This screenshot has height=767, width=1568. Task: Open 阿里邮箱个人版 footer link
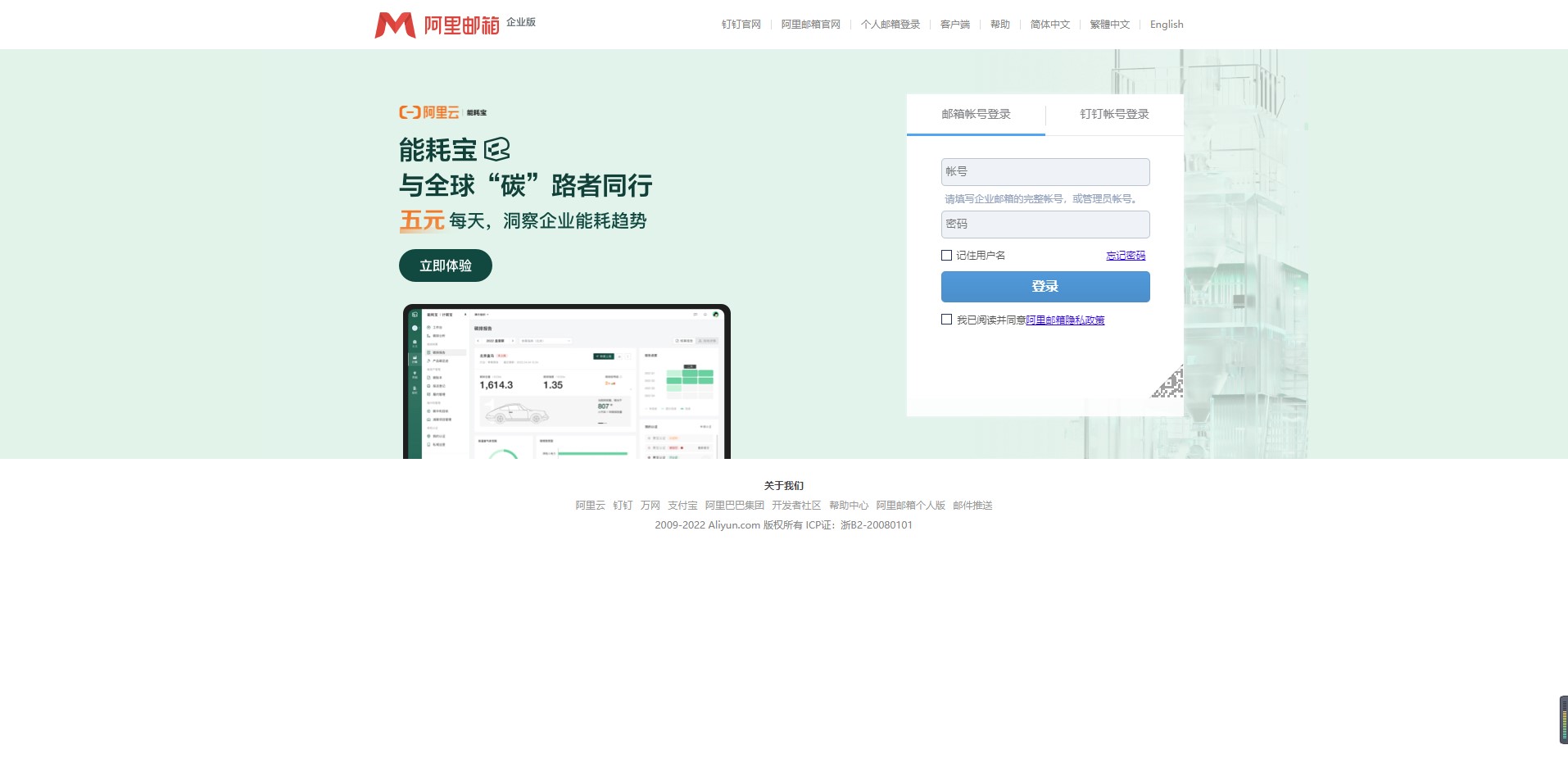pos(911,506)
